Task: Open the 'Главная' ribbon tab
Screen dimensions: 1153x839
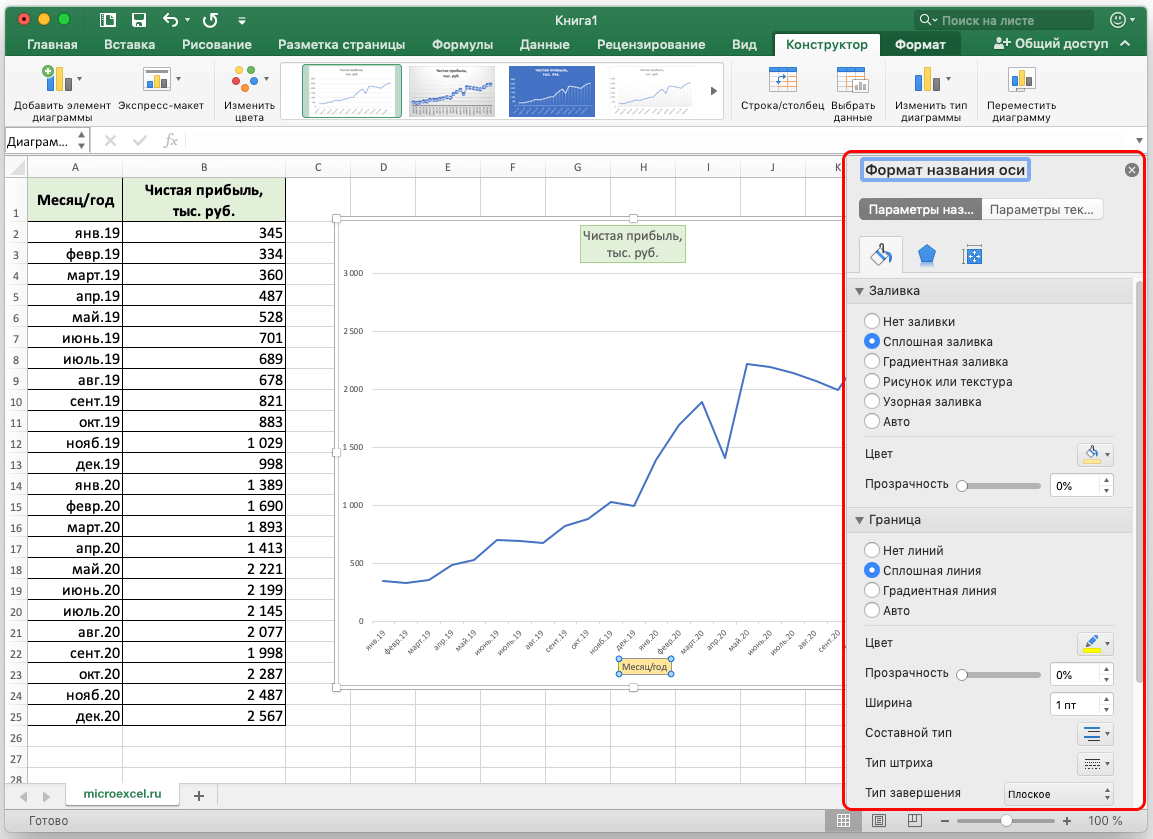Action: click(52, 44)
